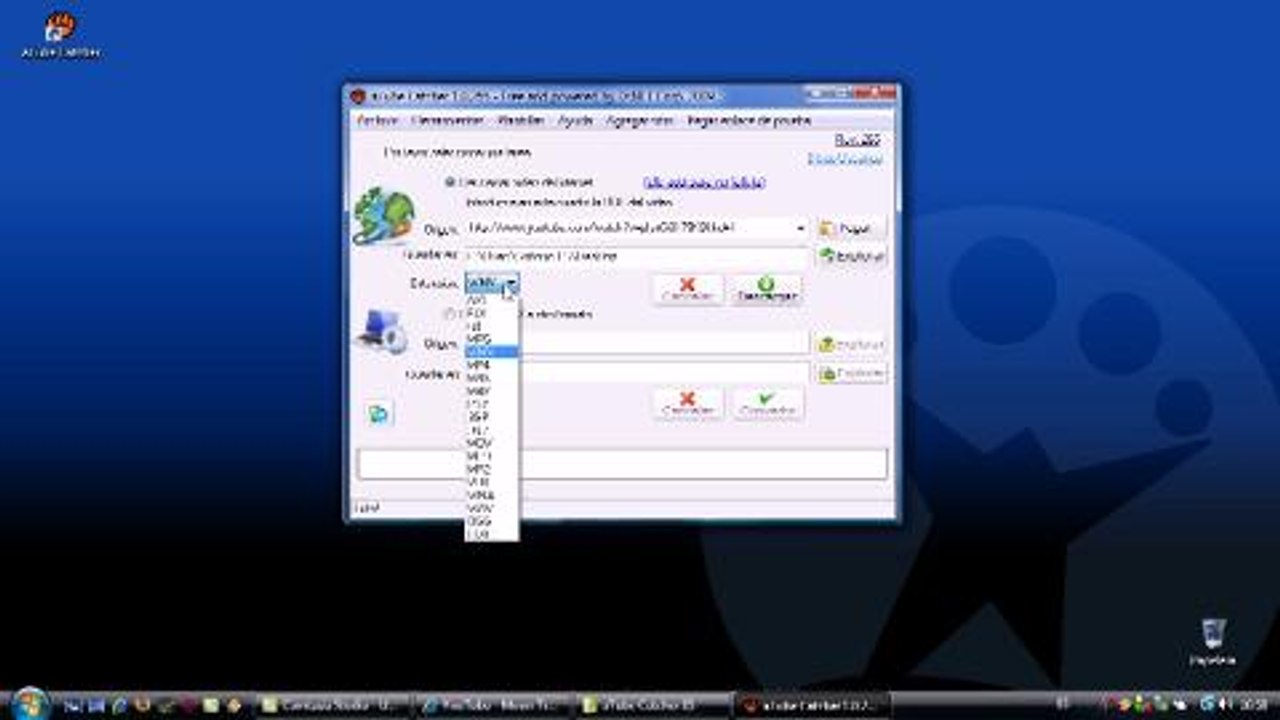Open the Archivo menu
Screen dimensions: 1280x720
[377, 120]
